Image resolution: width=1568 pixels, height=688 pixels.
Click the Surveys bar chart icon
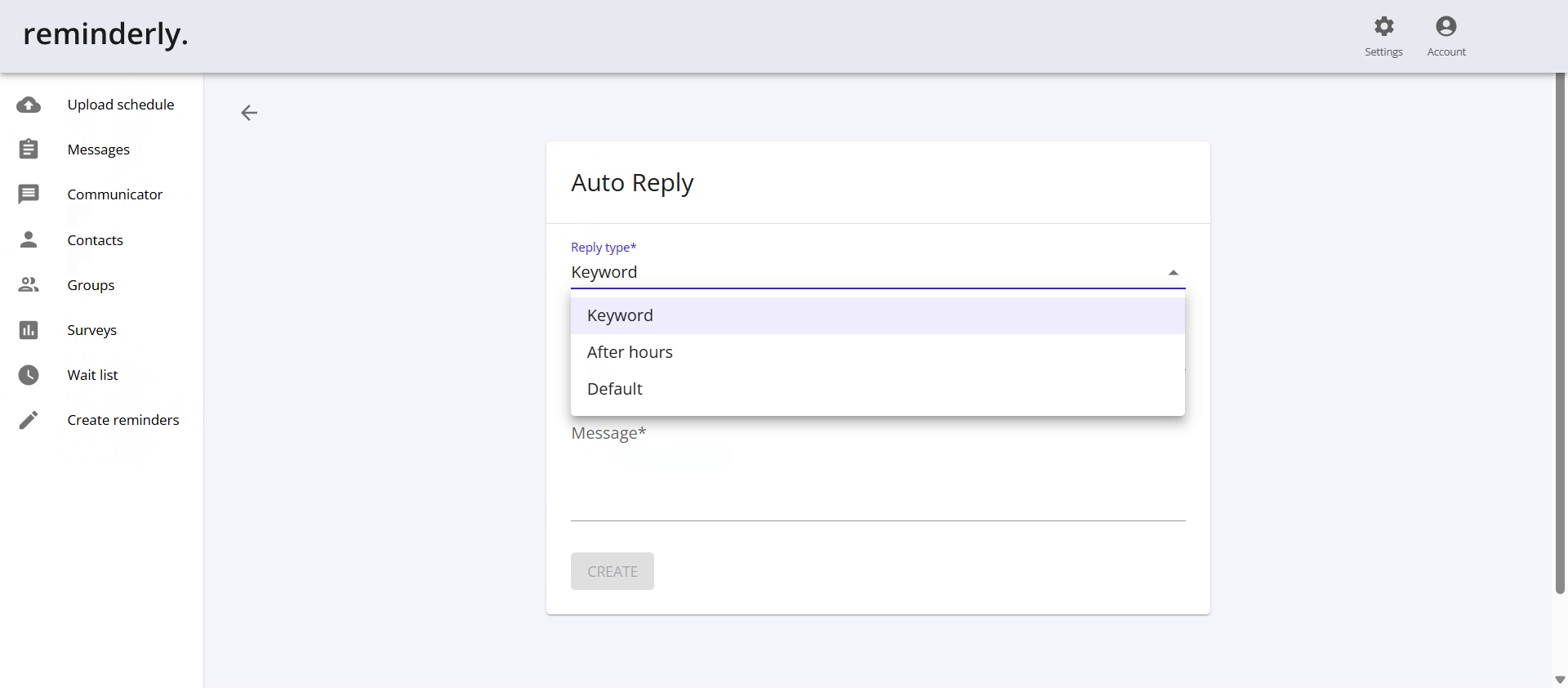click(x=29, y=330)
